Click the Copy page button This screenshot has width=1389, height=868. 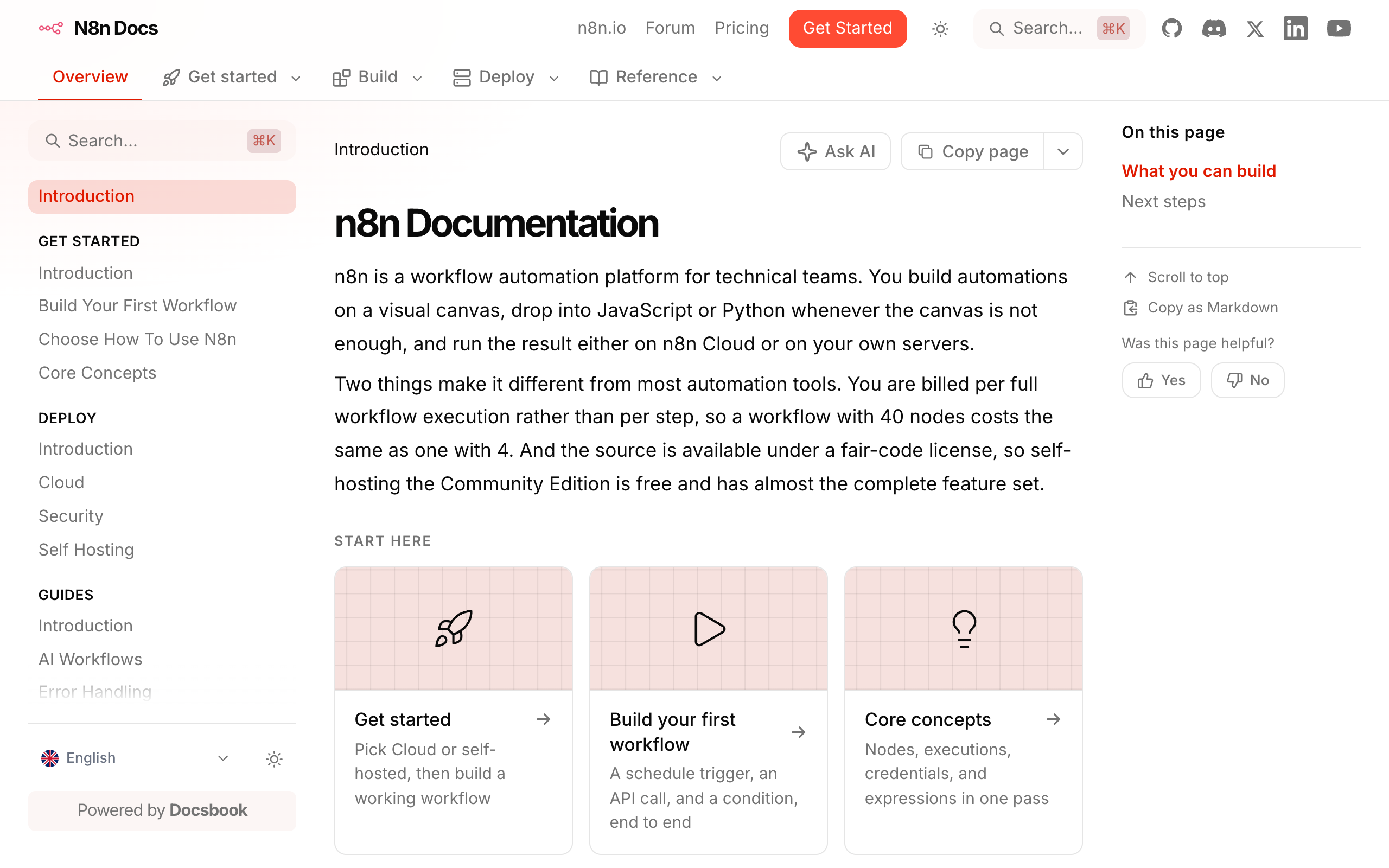point(972,151)
